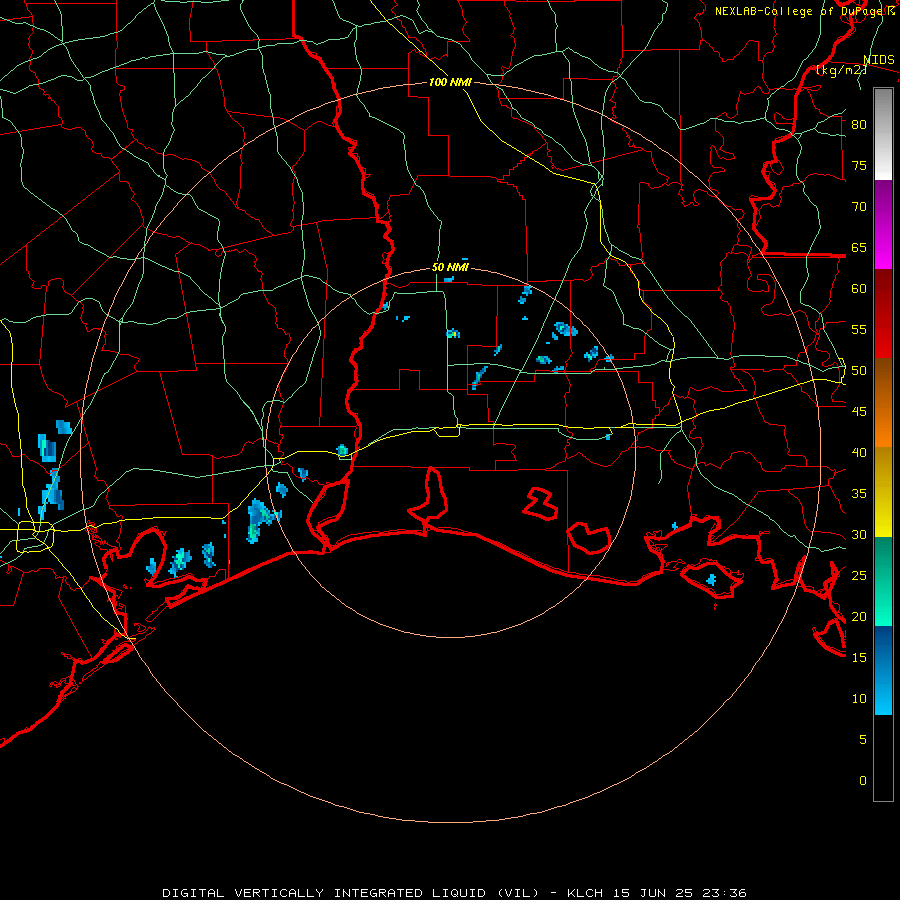900x900 pixels.
Task: Click the 100 NMI range ring label
Action: click(450, 83)
